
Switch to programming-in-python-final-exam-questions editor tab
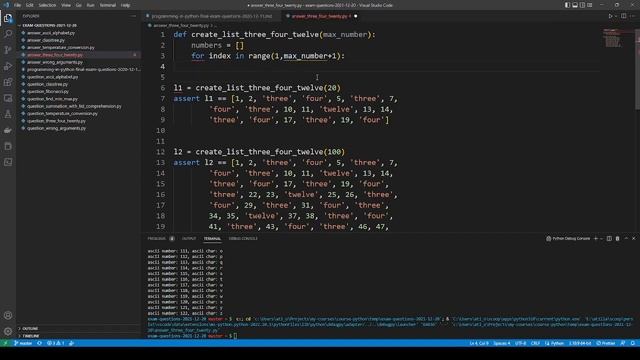tap(211, 16)
